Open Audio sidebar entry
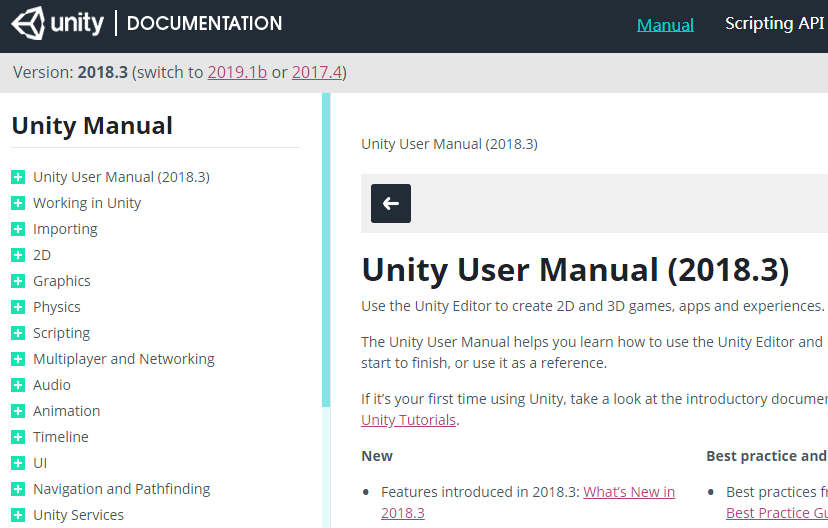Viewport: 828px width, 528px height. click(52, 385)
